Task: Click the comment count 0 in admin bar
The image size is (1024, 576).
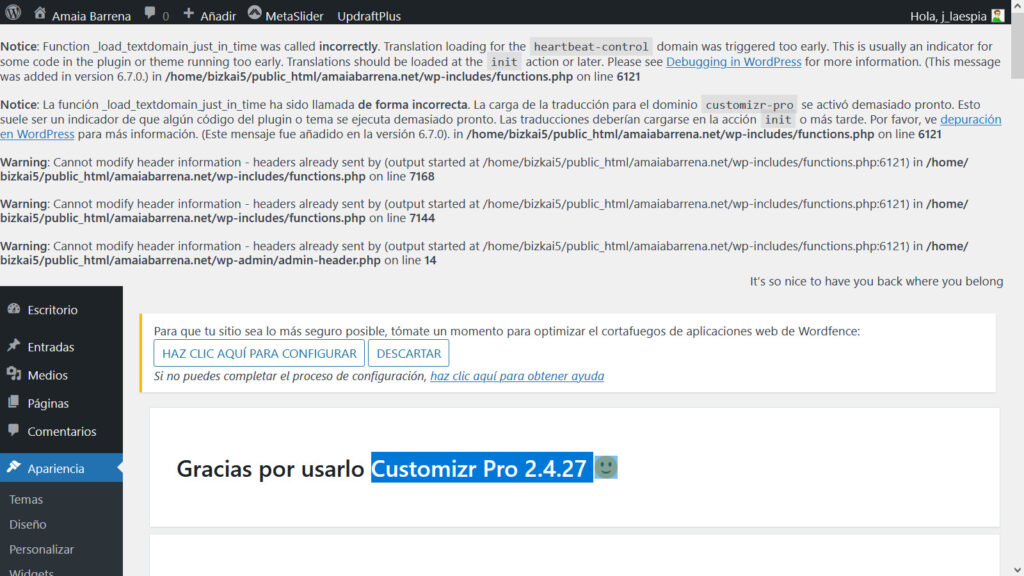Action: point(165,16)
